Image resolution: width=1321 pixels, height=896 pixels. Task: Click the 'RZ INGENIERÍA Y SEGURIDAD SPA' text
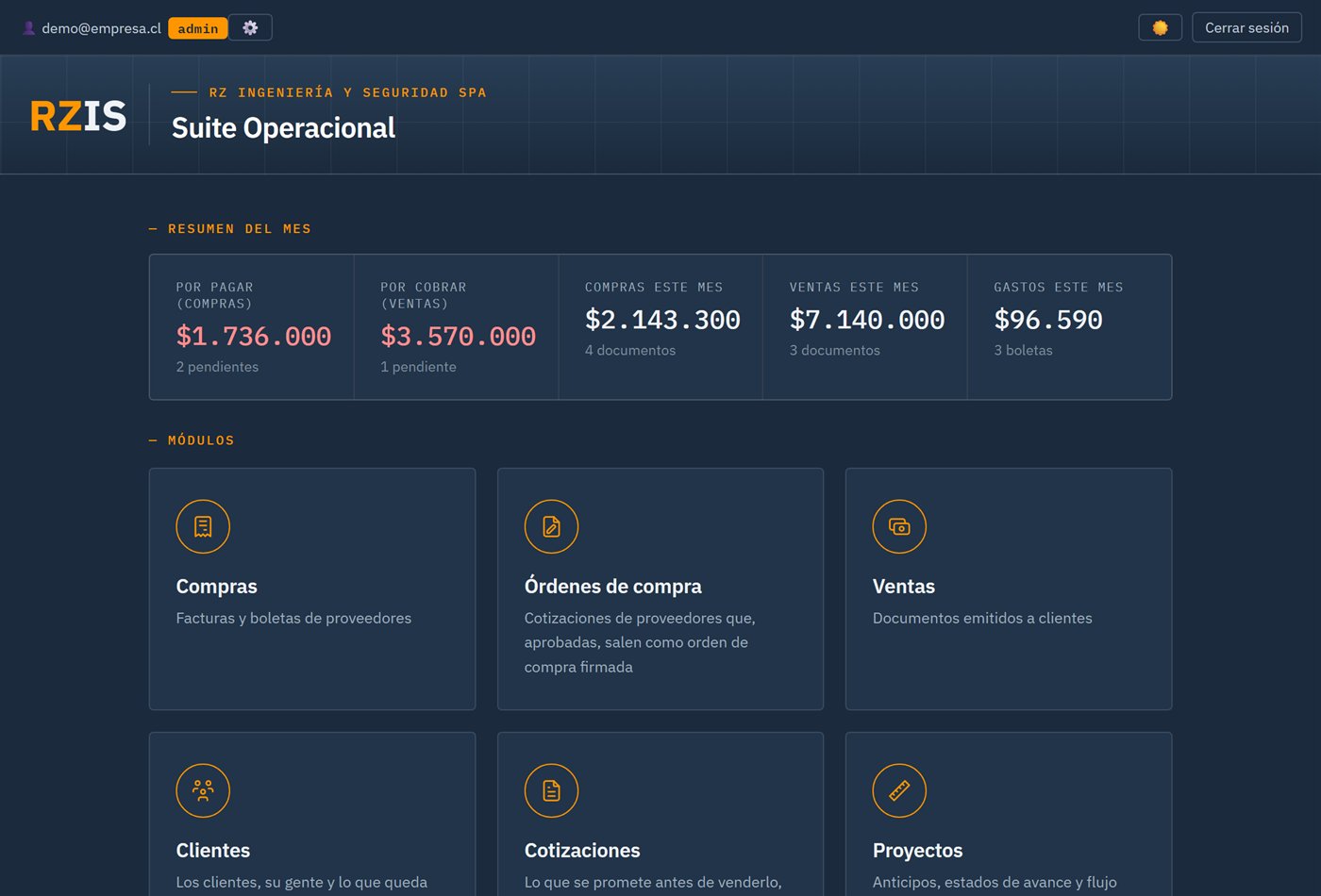[347, 92]
